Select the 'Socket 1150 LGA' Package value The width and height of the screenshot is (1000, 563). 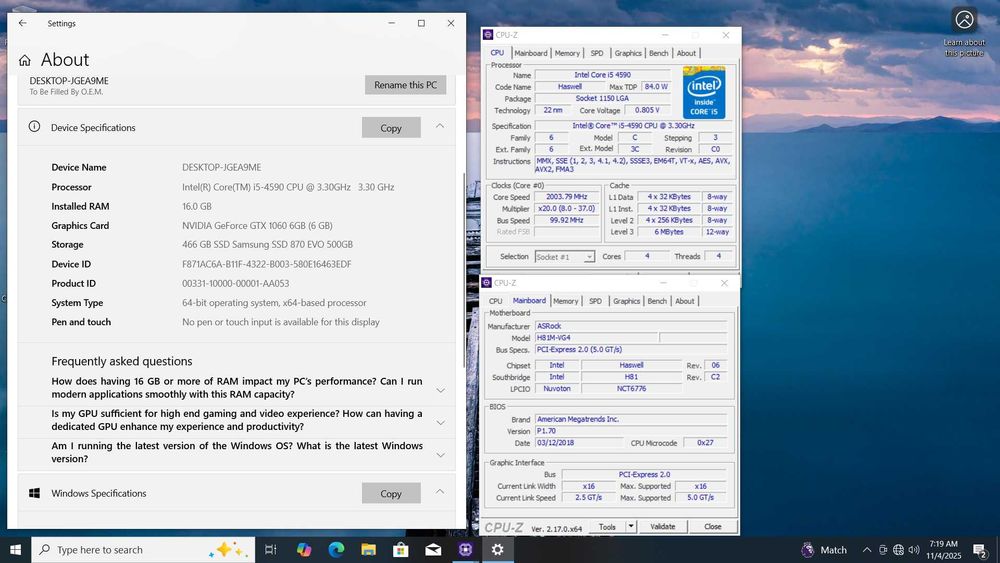coord(602,98)
